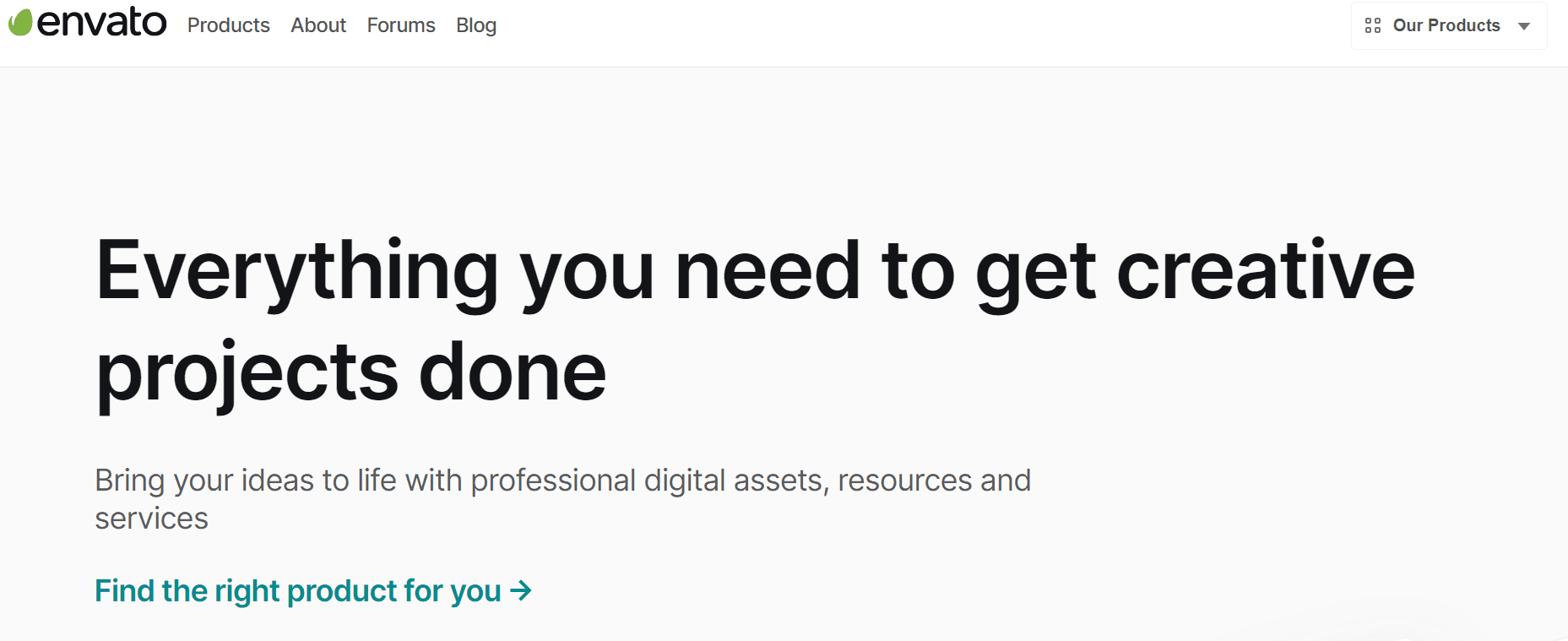1568x641 pixels.
Task: Expand the Our Products dropdown arrow
Action: (1524, 26)
